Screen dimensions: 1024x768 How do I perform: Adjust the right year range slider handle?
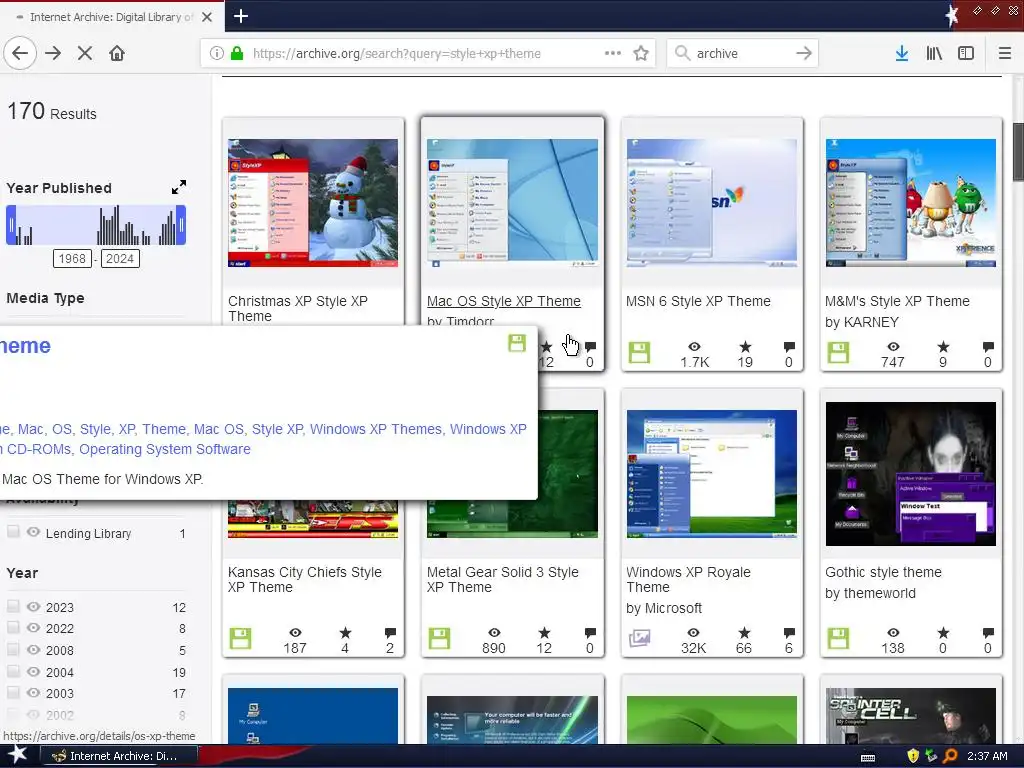click(x=181, y=225)
